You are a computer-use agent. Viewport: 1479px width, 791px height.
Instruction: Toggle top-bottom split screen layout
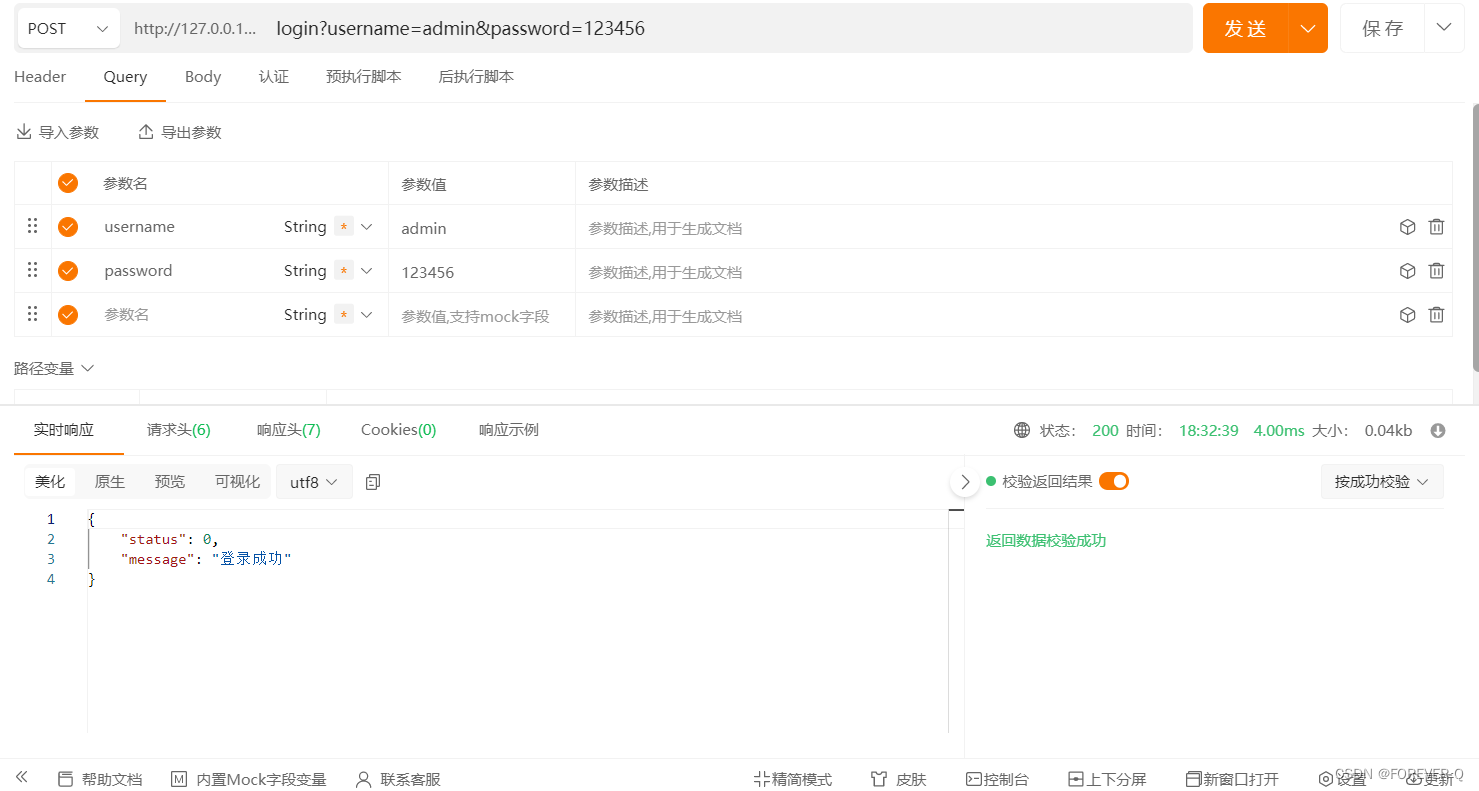(x=1107, y=779)
